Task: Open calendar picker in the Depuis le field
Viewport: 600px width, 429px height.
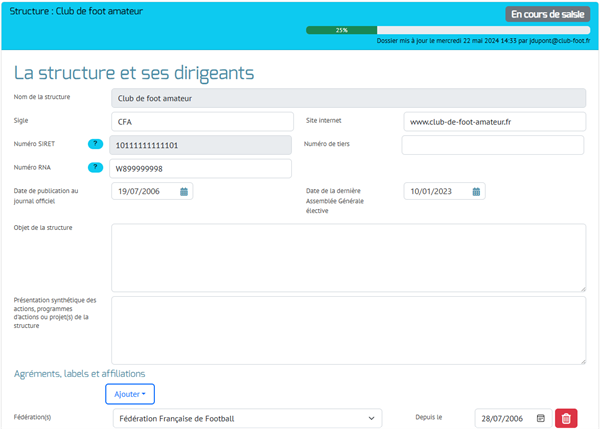Action: click(x=541, y=418)
